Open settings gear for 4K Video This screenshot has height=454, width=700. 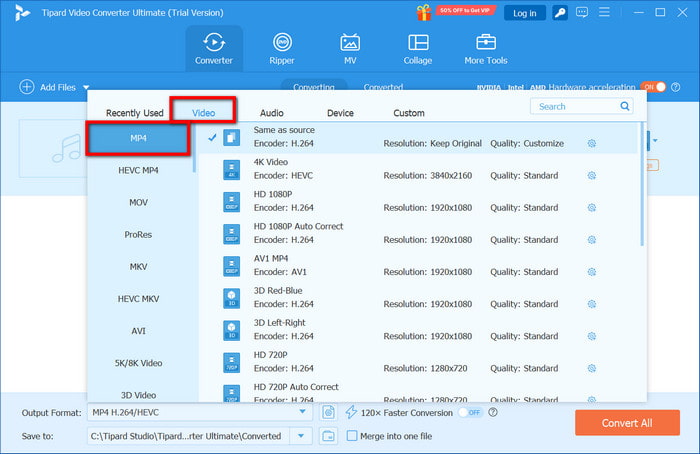(x=592, y=175)
